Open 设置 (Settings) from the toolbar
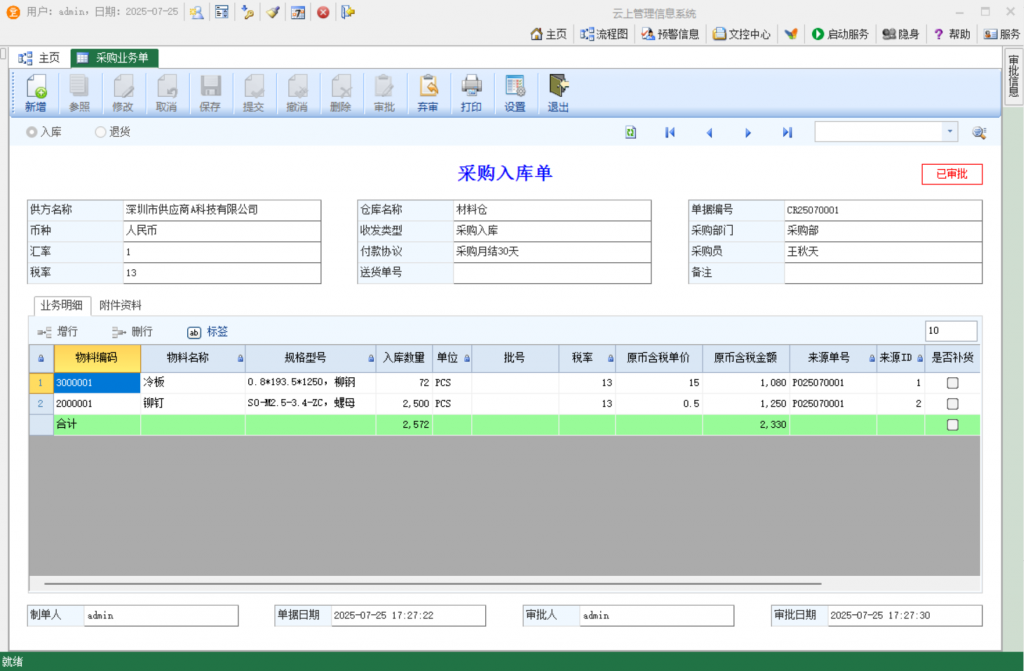The width and height of the screenshot is (1024, 671). click(x=515, y=93)
